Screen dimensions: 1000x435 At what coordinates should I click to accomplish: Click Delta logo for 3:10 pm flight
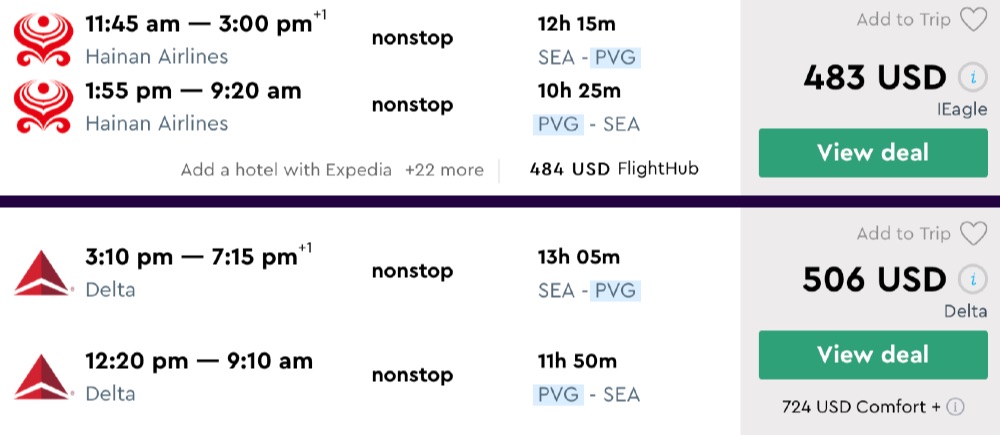[44, 273]
